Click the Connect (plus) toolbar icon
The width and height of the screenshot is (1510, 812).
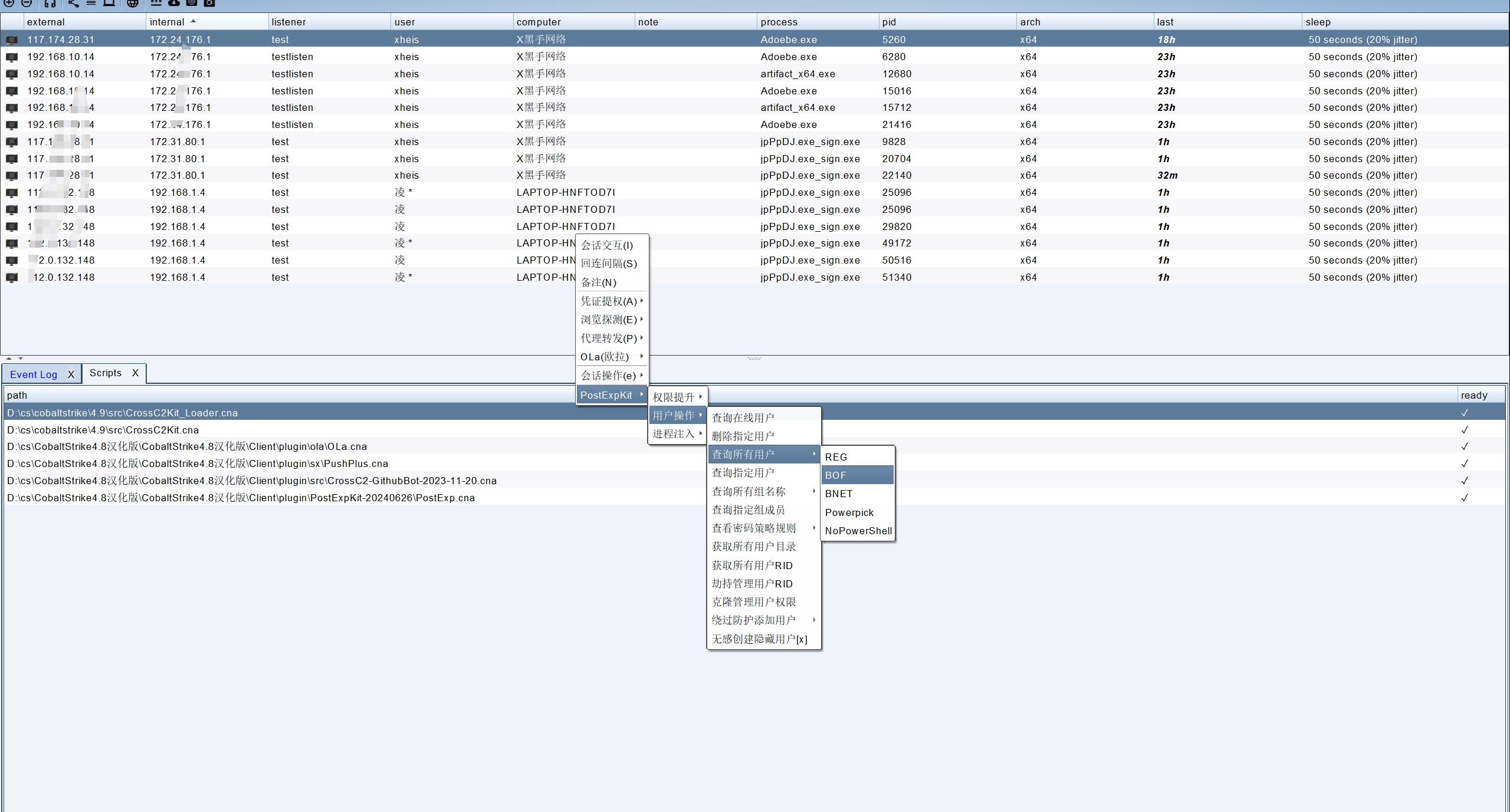(9, 3)
